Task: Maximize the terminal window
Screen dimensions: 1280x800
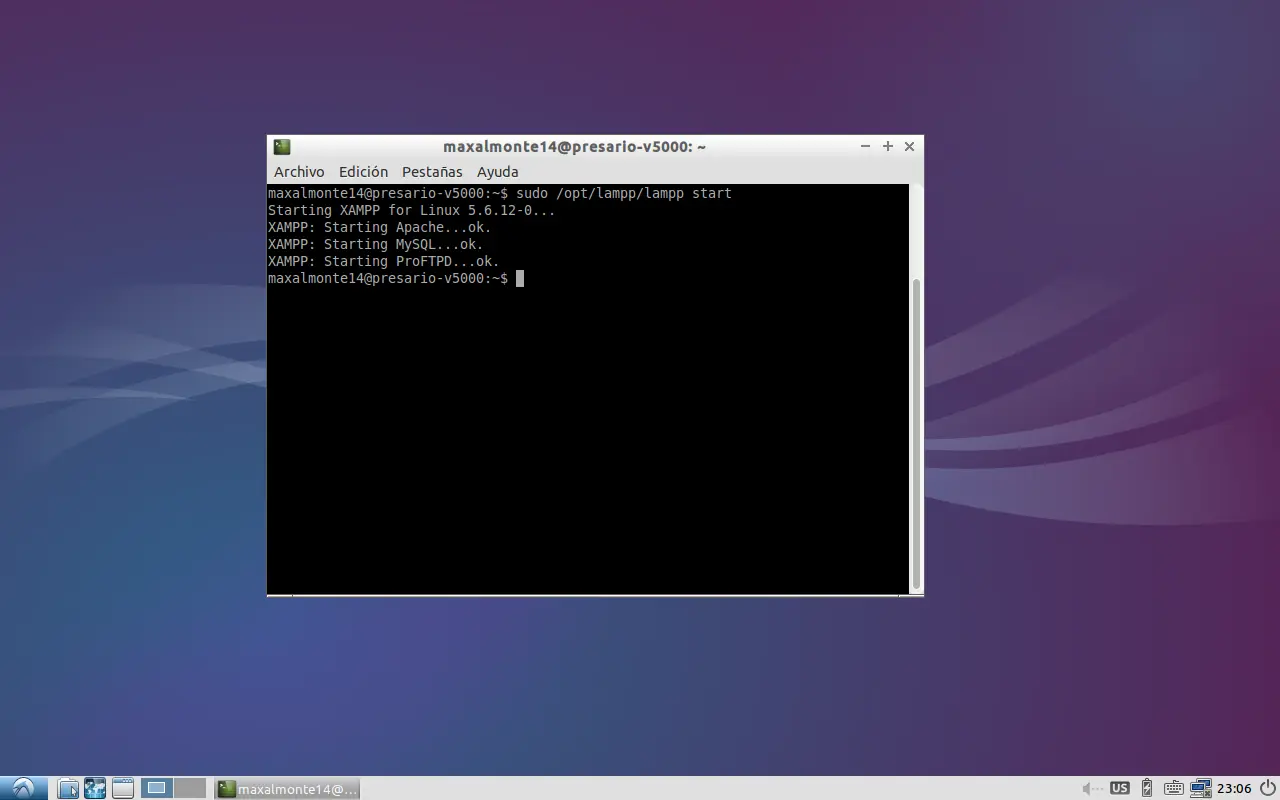Action: tap(887, 146)
